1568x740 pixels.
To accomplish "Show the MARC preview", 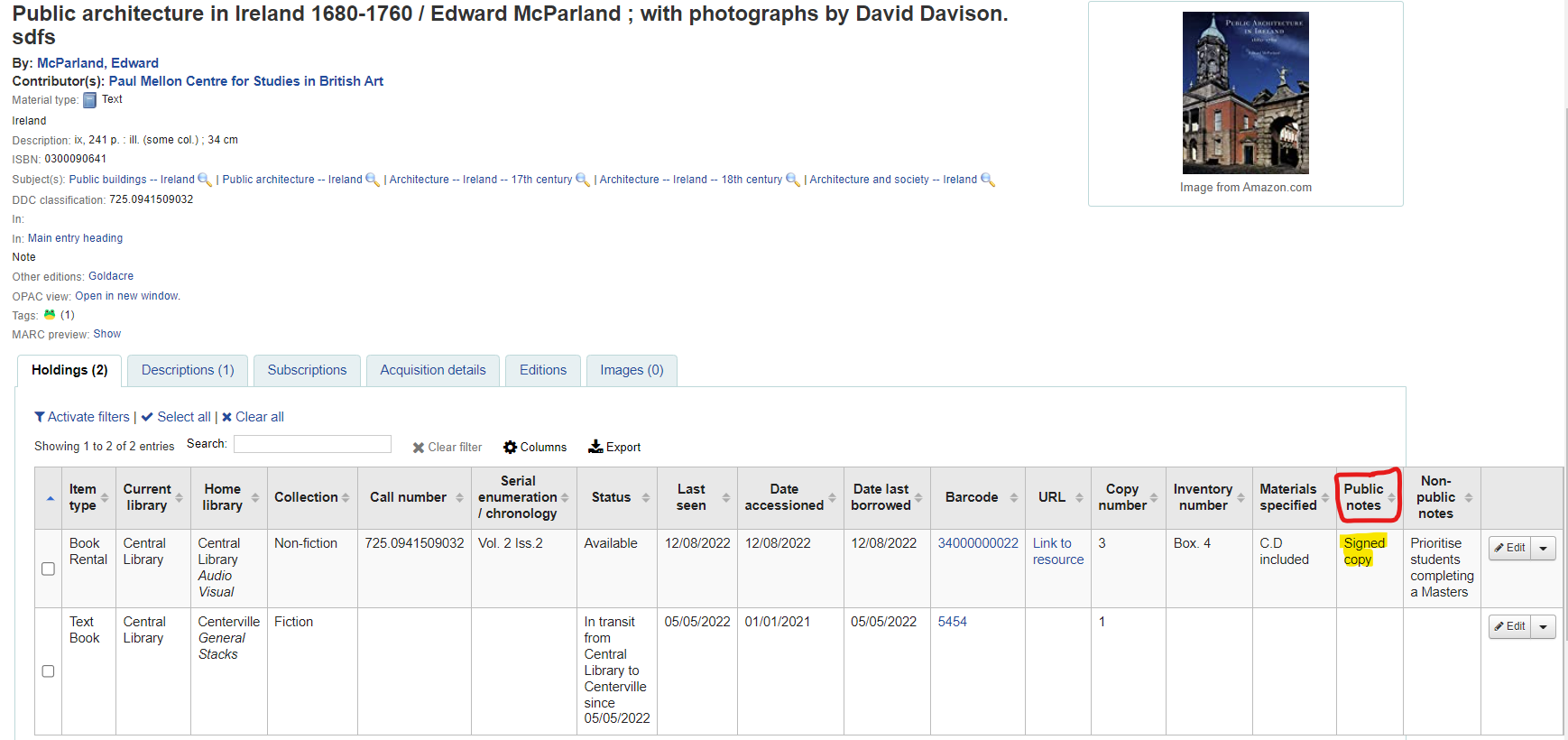I will point(106,334).
